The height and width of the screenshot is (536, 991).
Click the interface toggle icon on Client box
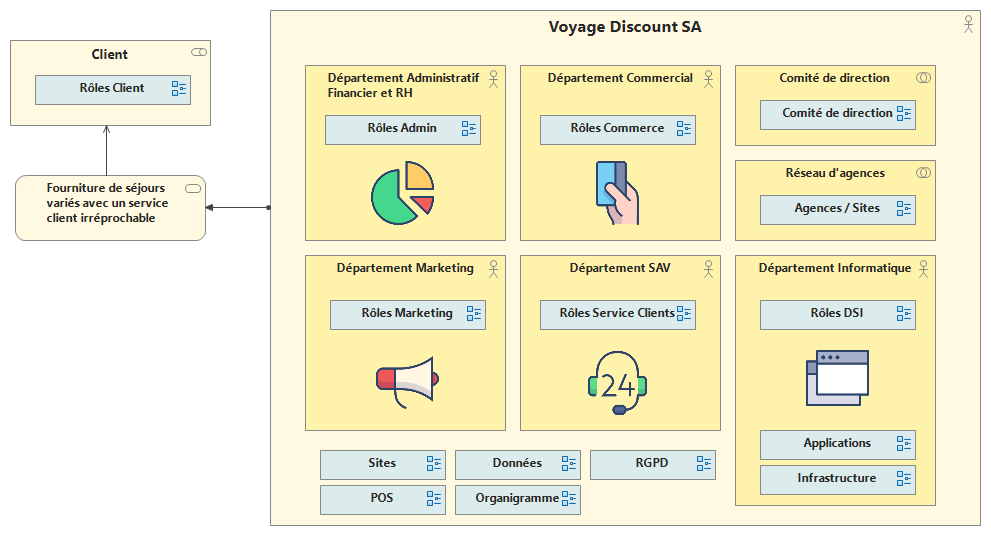199,52
